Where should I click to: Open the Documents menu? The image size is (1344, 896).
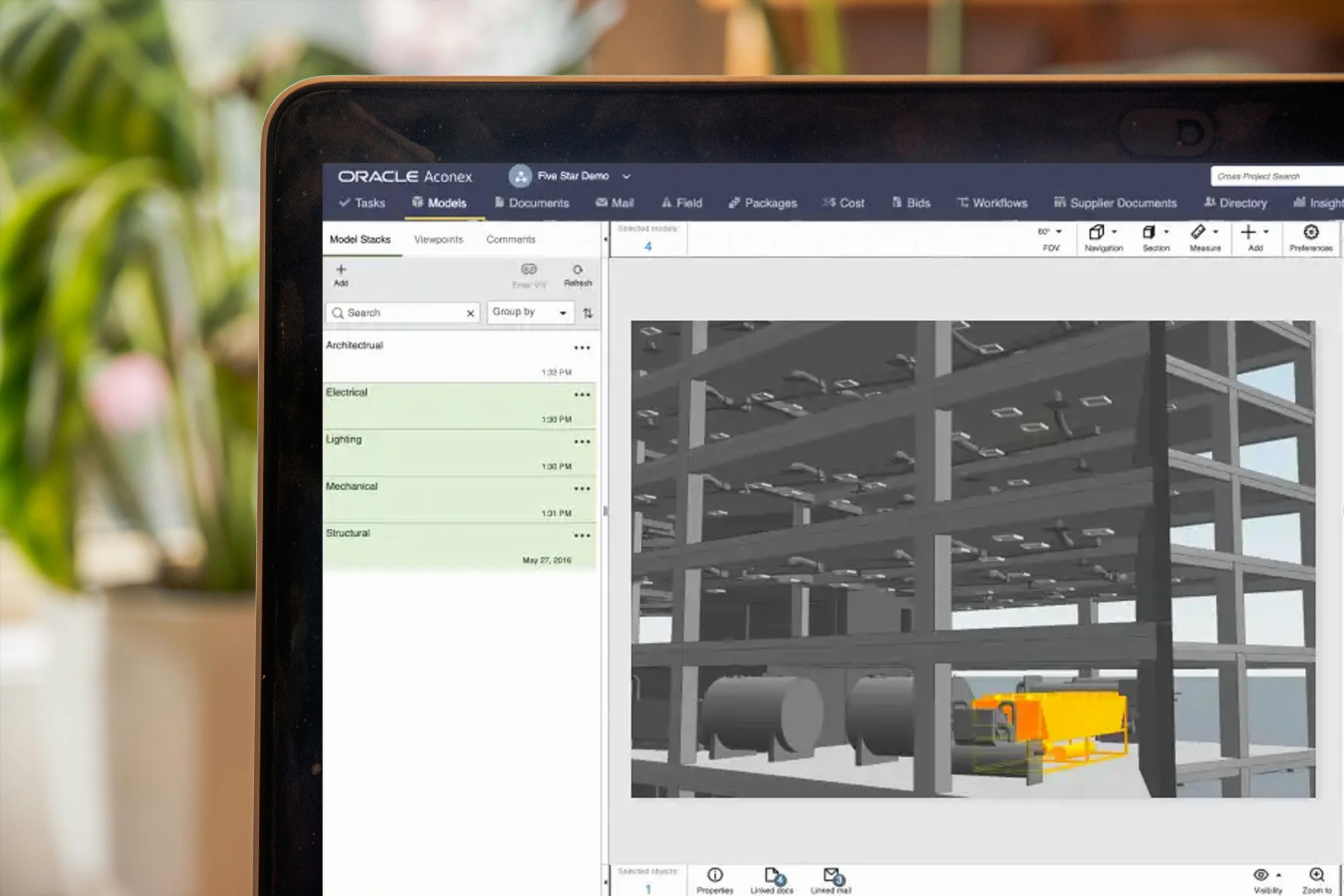(x=532, y=203)
